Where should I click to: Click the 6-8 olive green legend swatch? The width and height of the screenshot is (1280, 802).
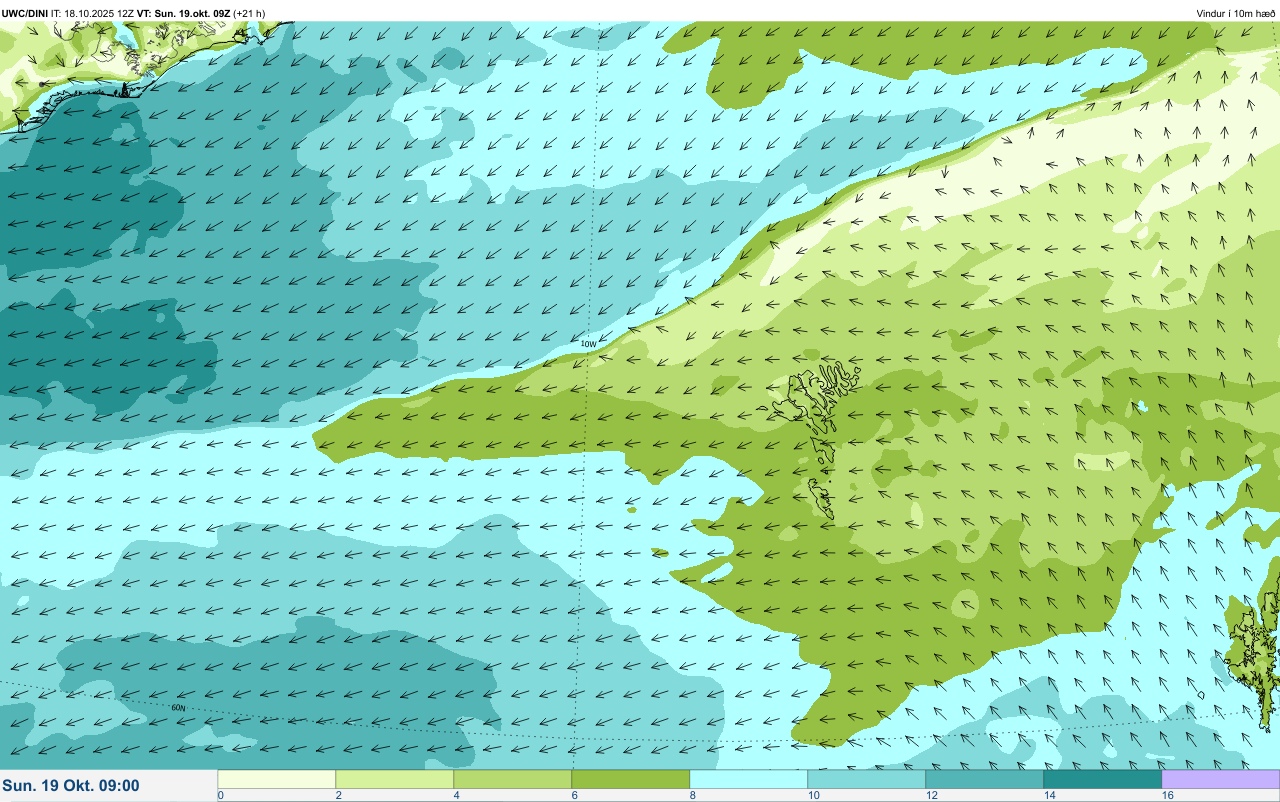click(x=630, y=779)
